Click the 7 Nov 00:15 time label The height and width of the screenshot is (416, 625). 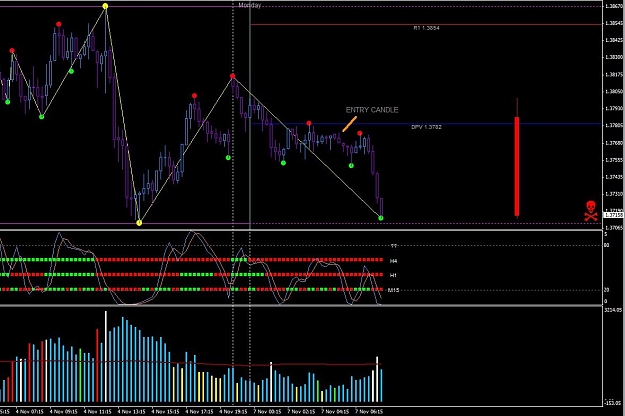[x=267, y=411]
